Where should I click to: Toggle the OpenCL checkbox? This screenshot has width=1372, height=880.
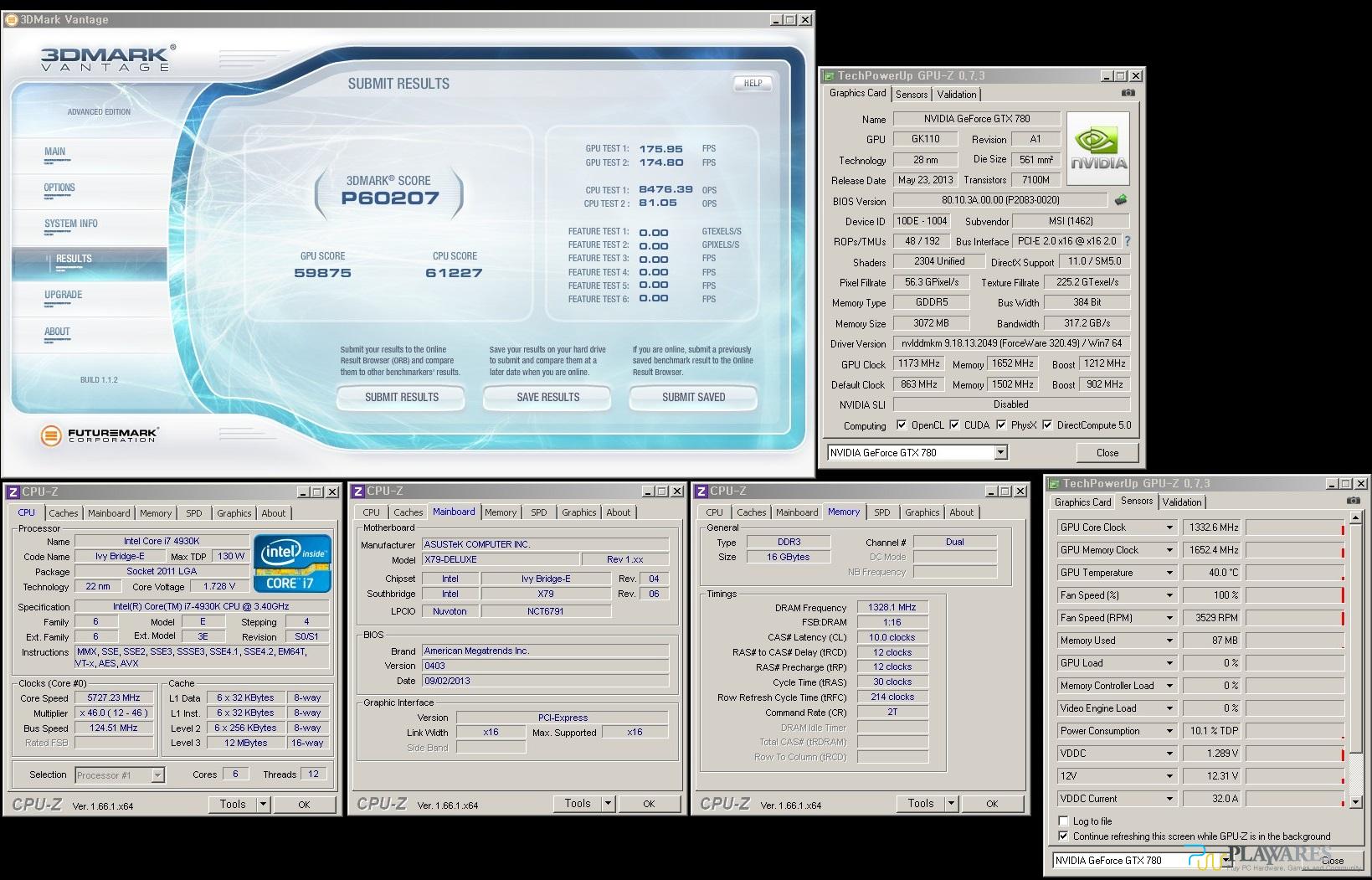click(902, 425)
